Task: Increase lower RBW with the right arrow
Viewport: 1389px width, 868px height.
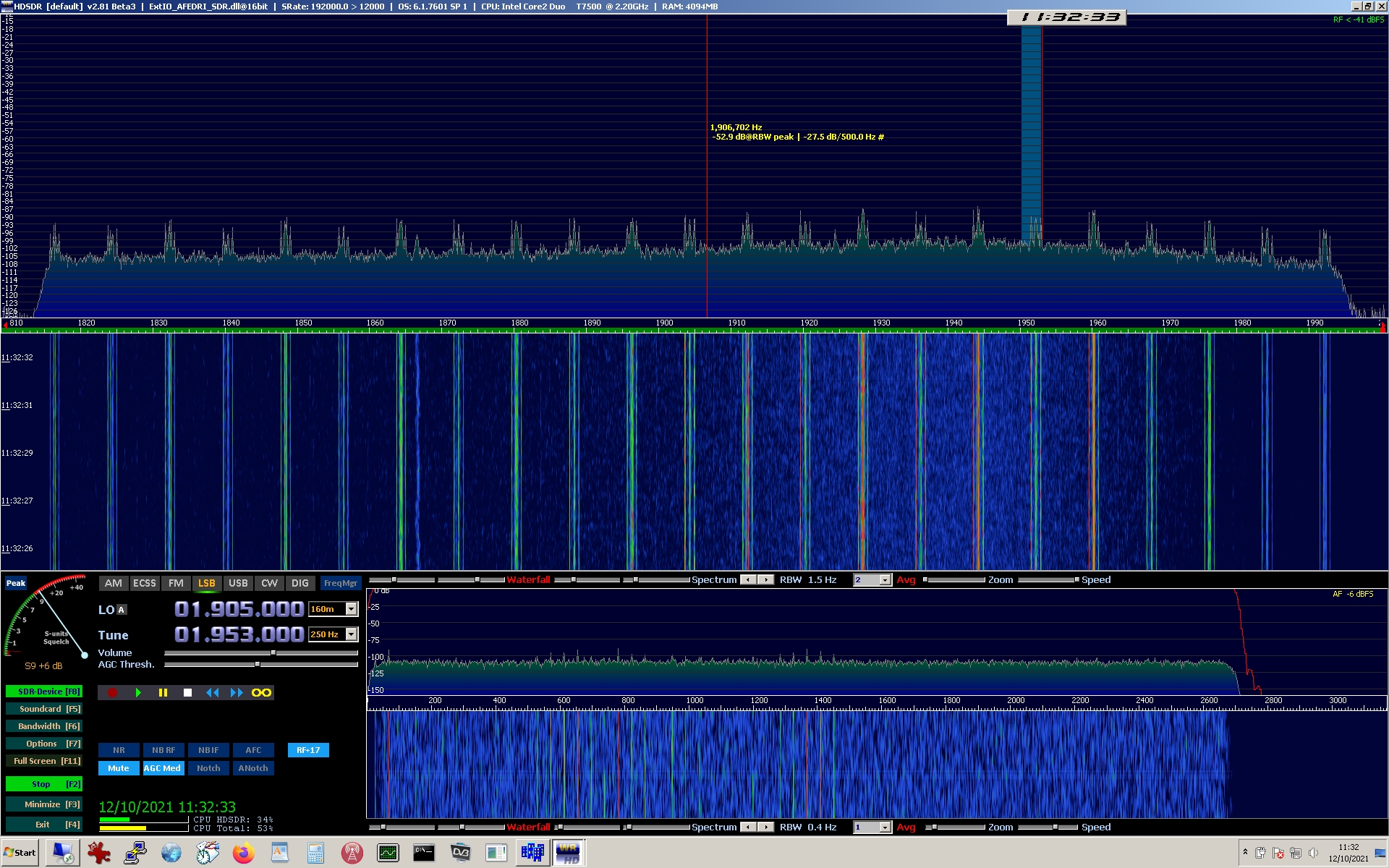Action: [765, 827]
